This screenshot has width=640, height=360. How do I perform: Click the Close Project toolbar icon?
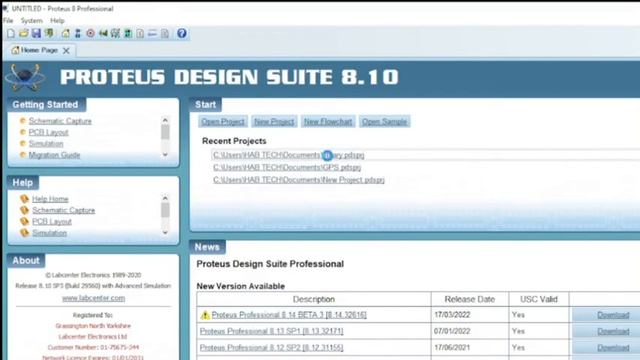49,33
